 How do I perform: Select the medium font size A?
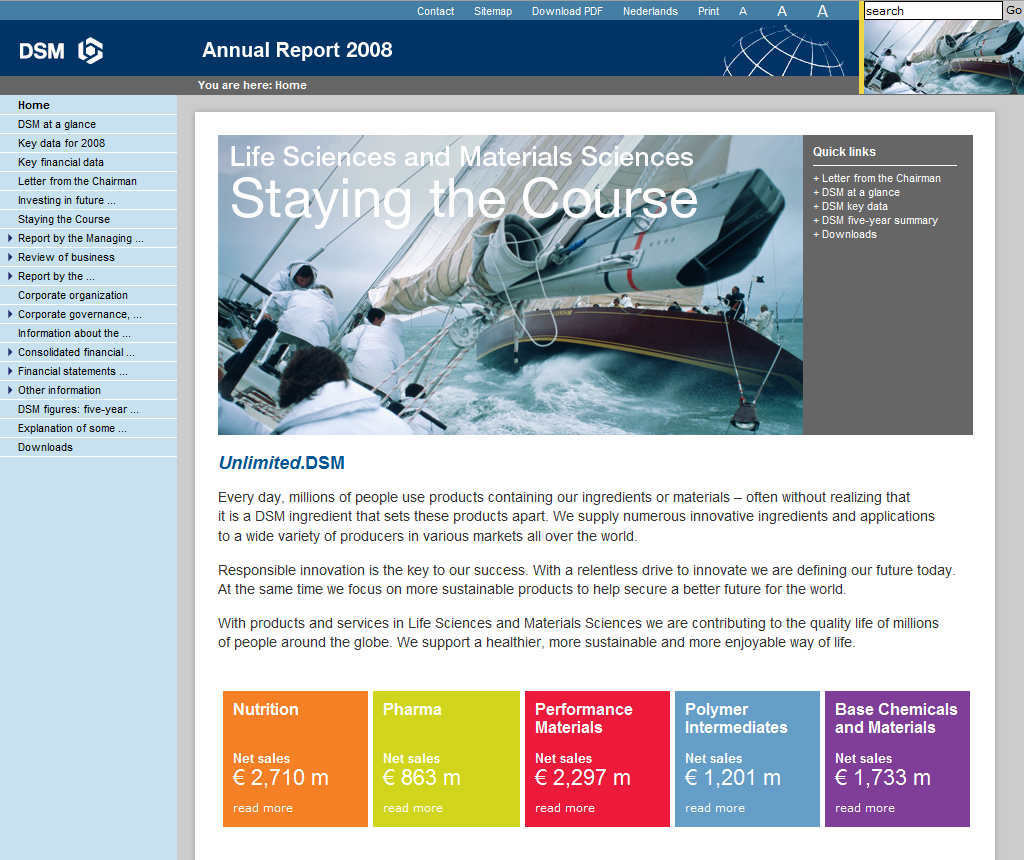[782, 11]
